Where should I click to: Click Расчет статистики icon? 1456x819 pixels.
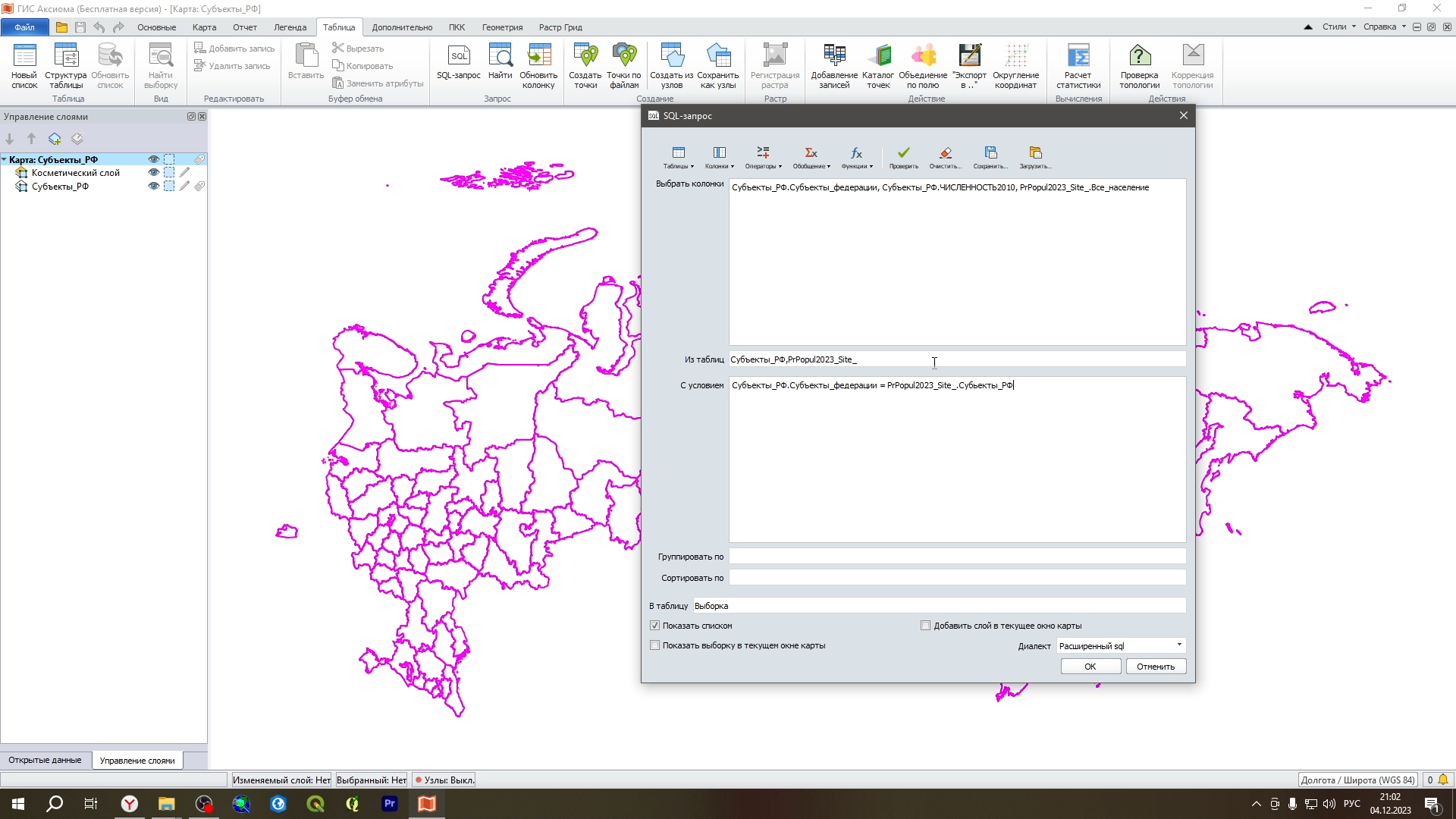[1078, 66]
